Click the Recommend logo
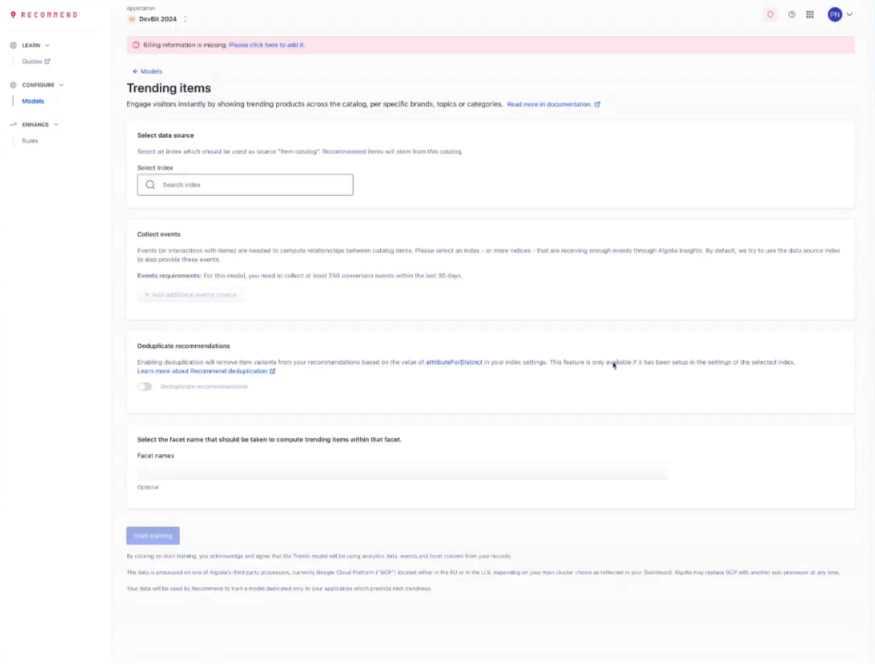The width and height of the screenshot is (875, 664). pos(44,15)
